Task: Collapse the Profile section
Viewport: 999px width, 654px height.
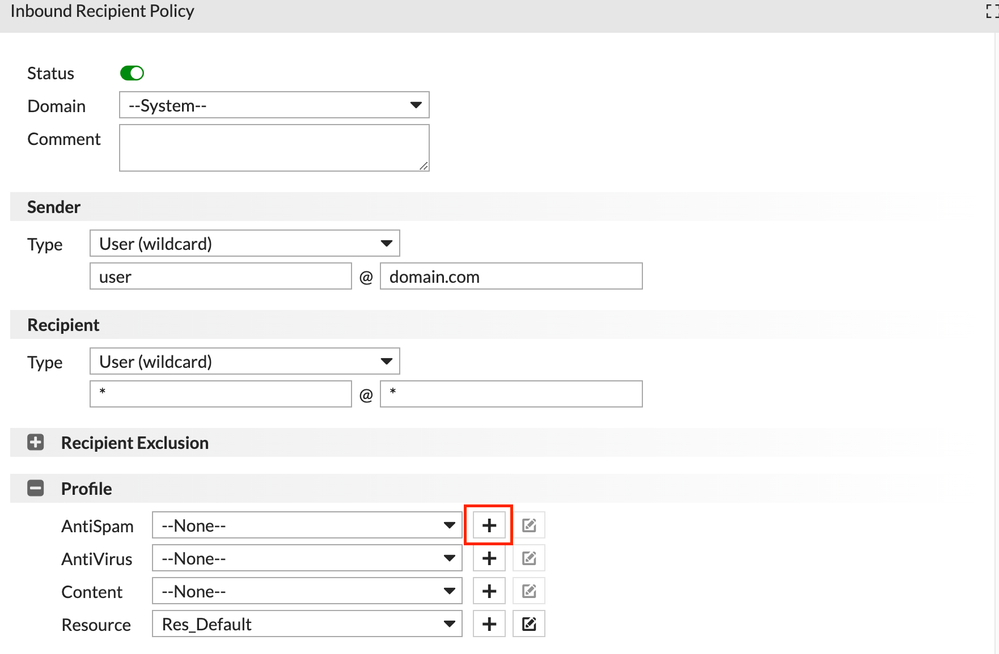Action: pos(36,488)
